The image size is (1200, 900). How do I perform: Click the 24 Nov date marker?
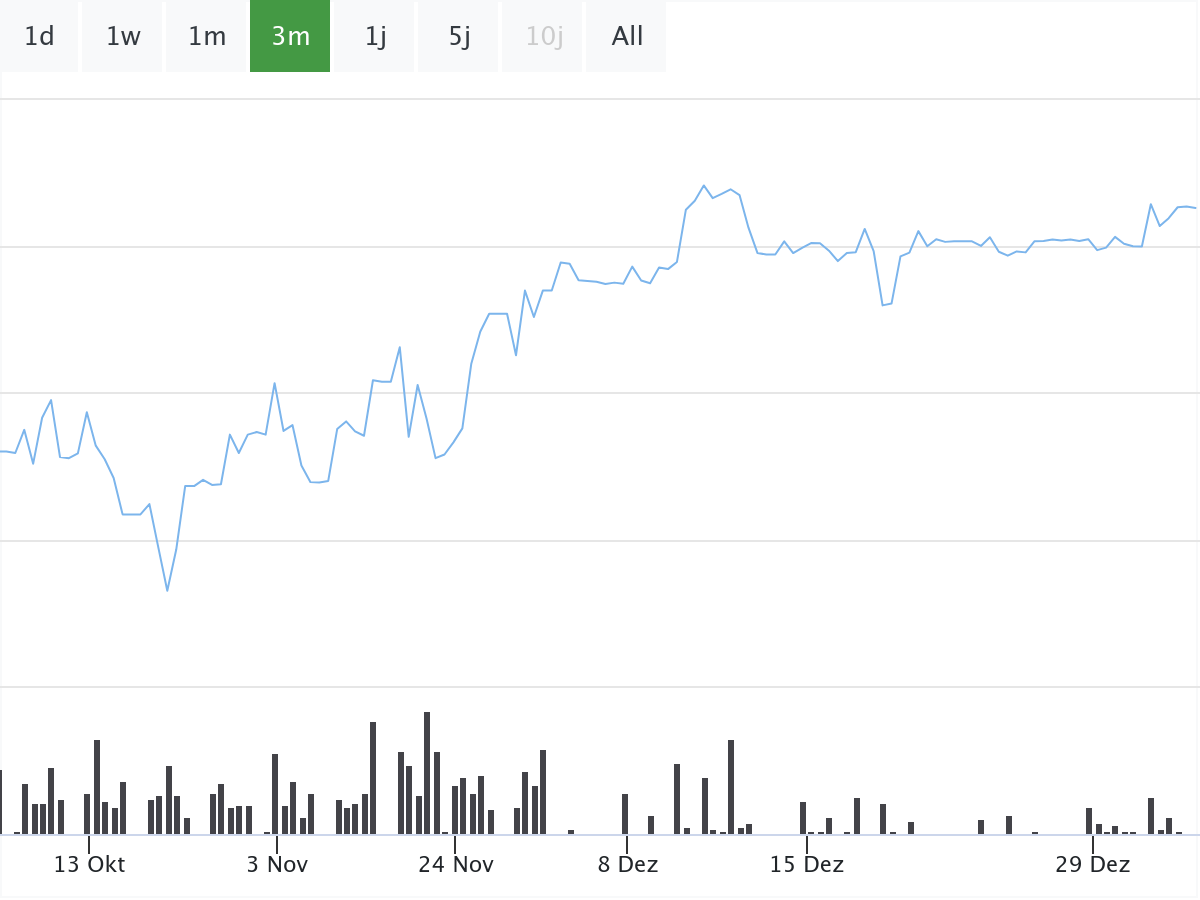[x=455, y=864]
